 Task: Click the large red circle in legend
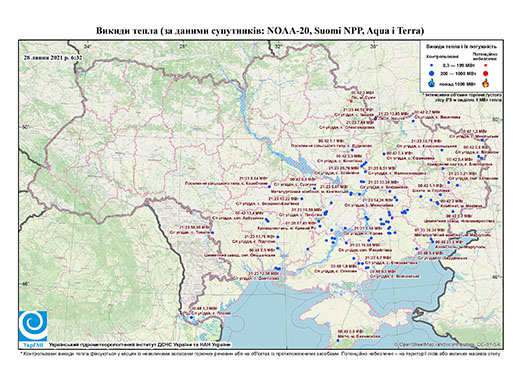click(485, 73)
